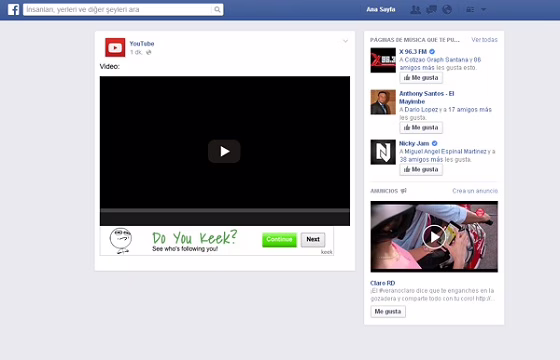Viewport: 560px width, 360px height.
Task: Click the Nicky Jam verified badge
Action: [x=434, y=143]
